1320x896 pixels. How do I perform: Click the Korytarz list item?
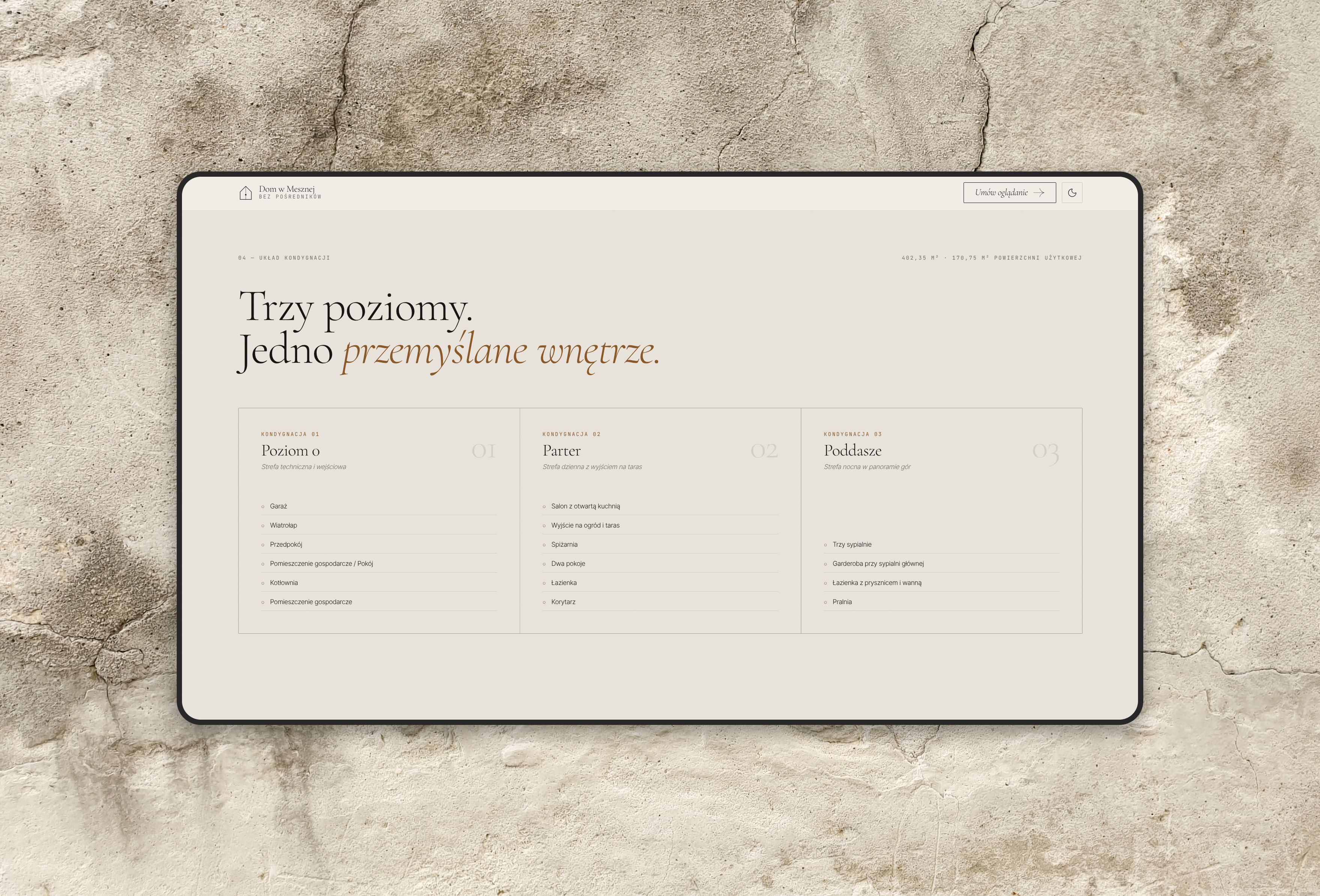click(660, 602)
